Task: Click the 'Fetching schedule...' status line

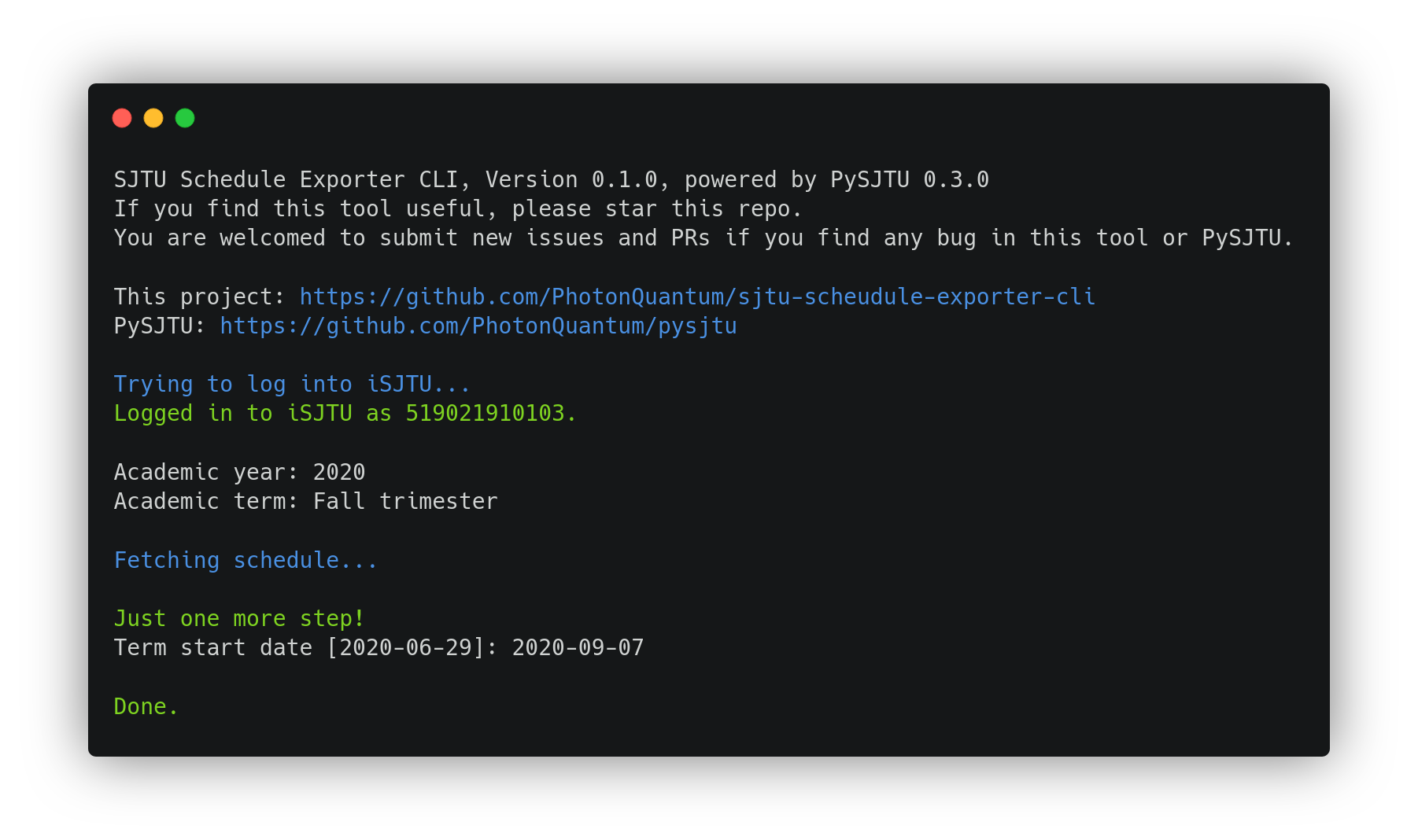Action: point(246,560)
